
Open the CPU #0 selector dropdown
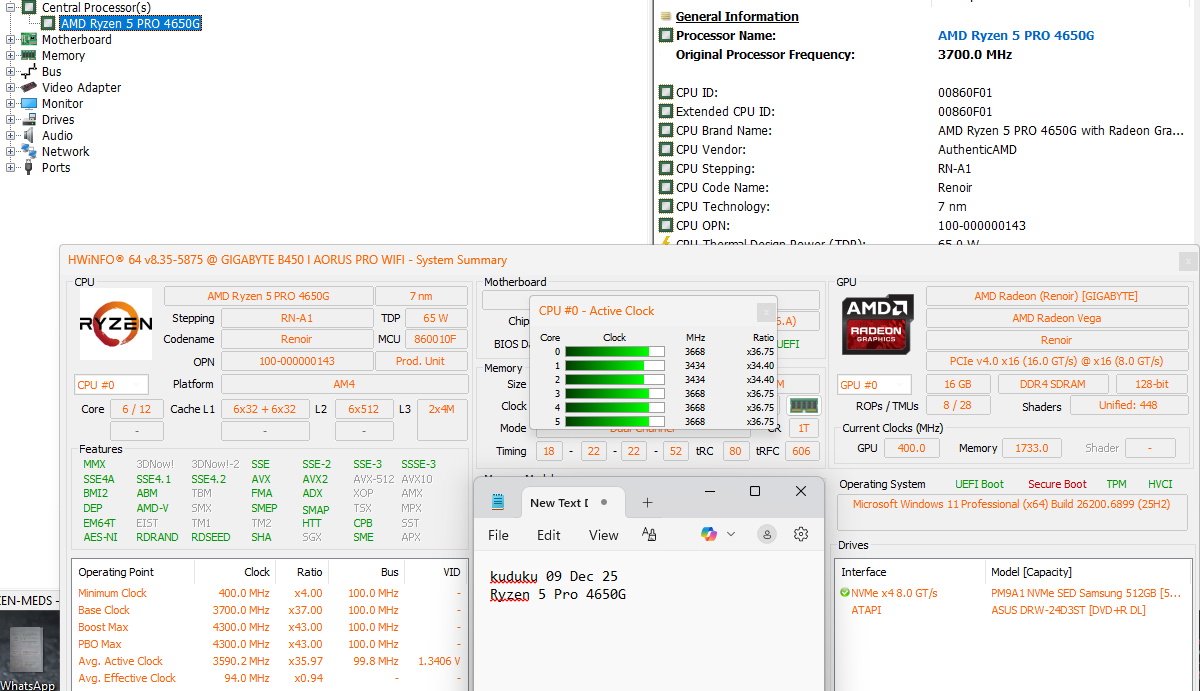(111, 385)
